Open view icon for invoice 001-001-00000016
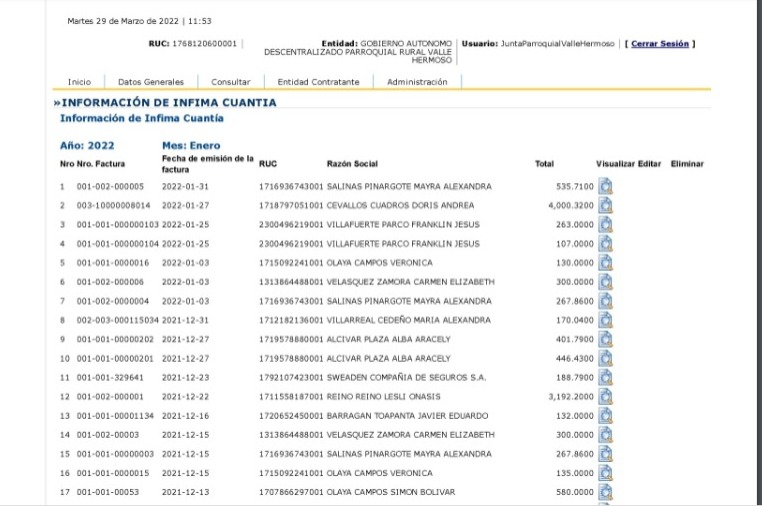This screenshot has height=506, width=762. [605, 263]
